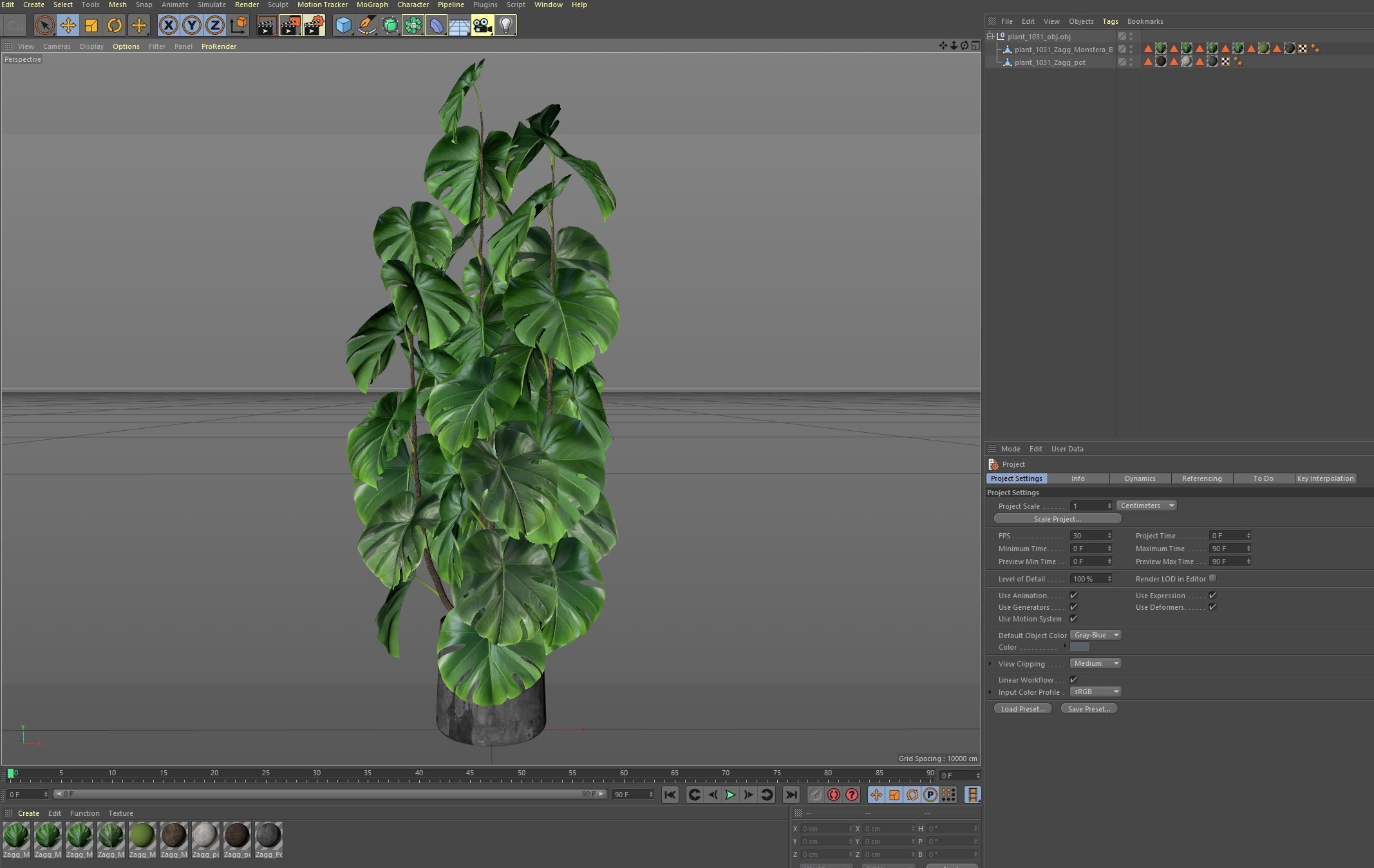This screenshot has width=1374, height=868.
Task: Play the animation forwards
Action: click(x=730, y=795)
